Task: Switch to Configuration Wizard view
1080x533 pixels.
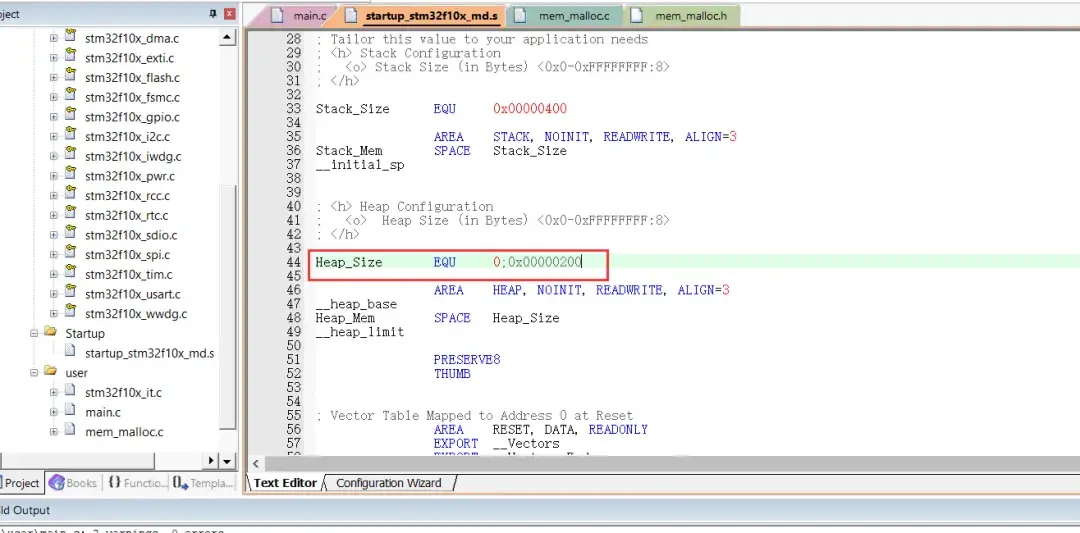Action: pos(388,483)
